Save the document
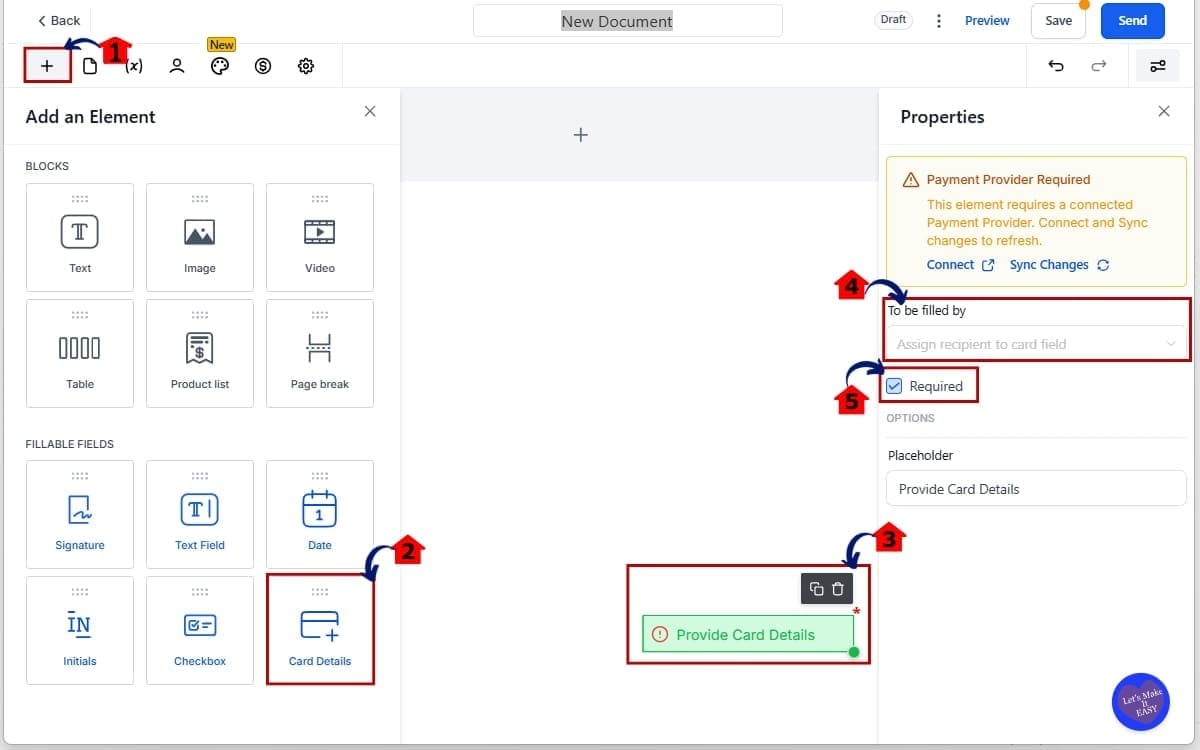Screen dimensions: 1200x750 tap(1058, 21)
